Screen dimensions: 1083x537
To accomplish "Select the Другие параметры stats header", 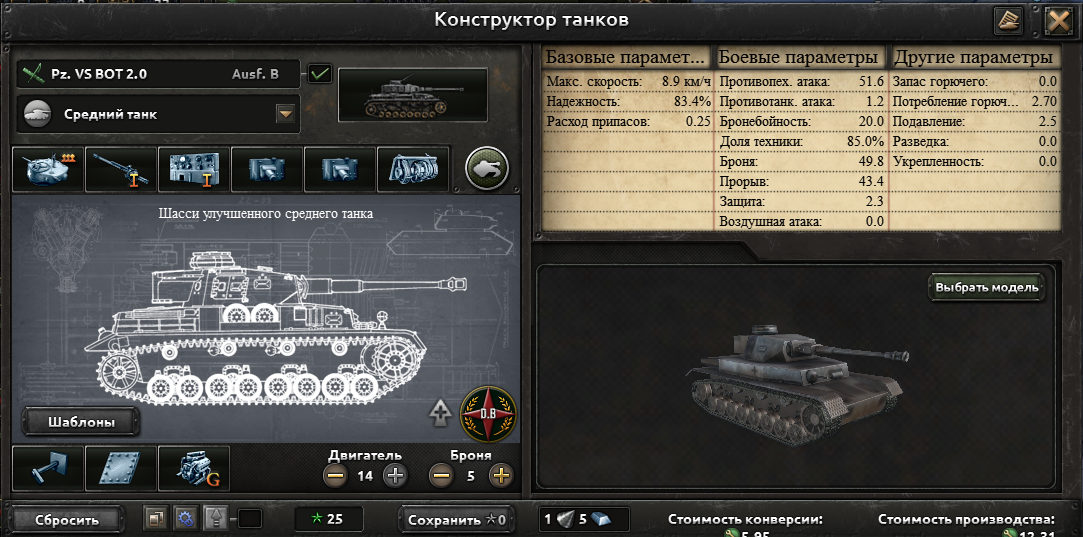I will click(x=975, y=57).
